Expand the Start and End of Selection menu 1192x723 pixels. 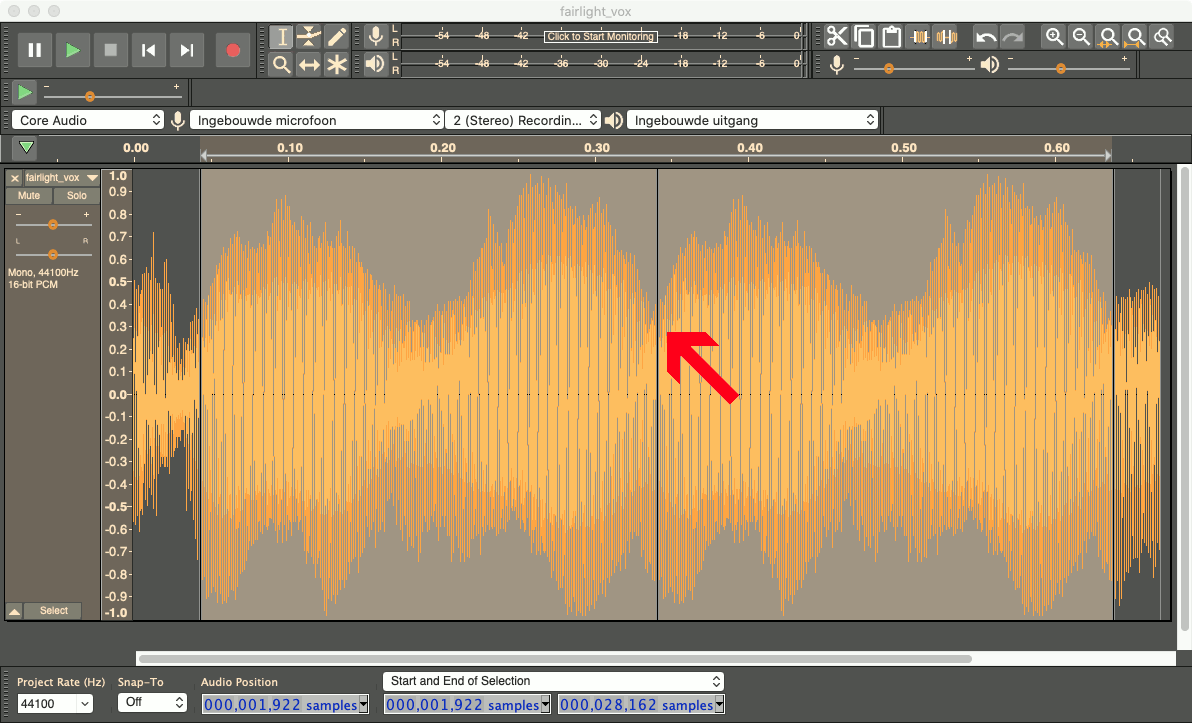[553, 681]
